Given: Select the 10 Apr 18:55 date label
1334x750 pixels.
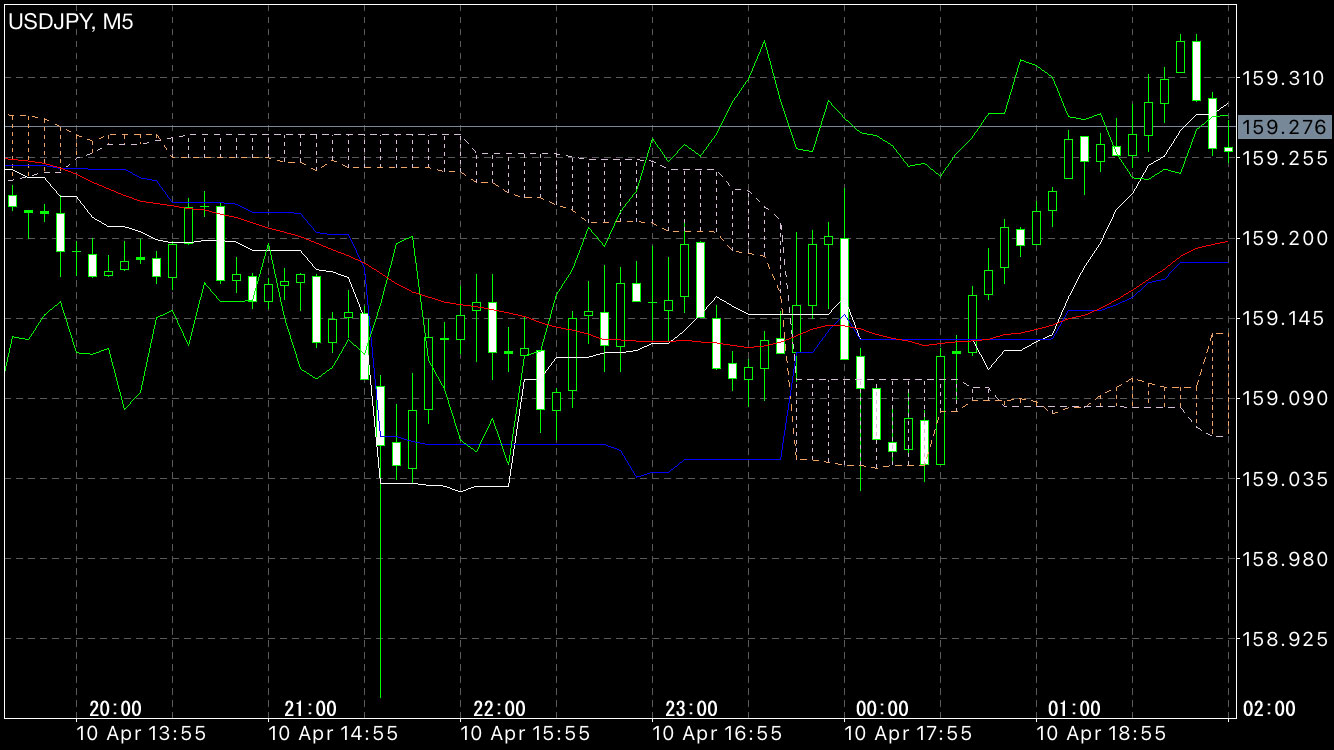Looking at the screenshot, I should (x=1100, y=733).
